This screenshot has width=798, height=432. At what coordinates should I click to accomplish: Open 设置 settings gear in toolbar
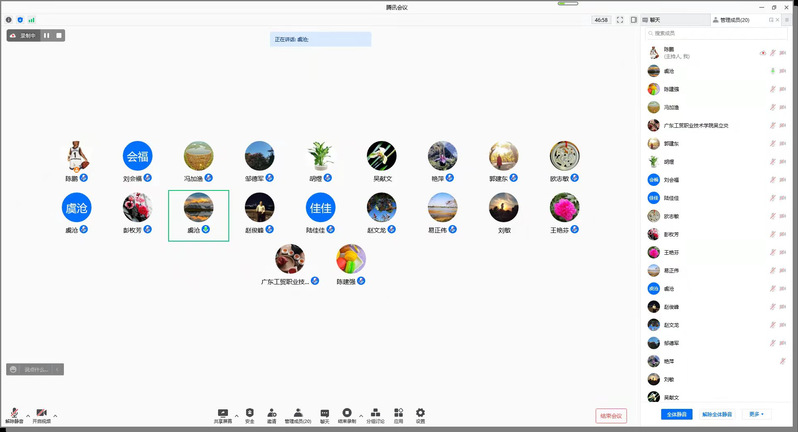(420, 414)
